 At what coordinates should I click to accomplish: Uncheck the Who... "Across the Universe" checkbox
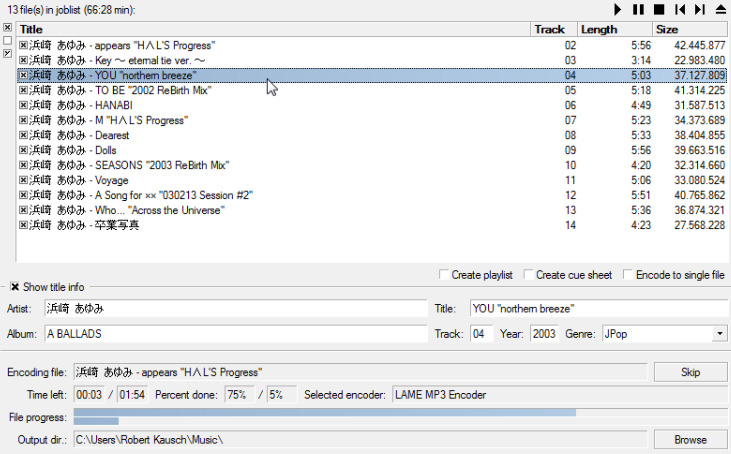click(23, 210)
